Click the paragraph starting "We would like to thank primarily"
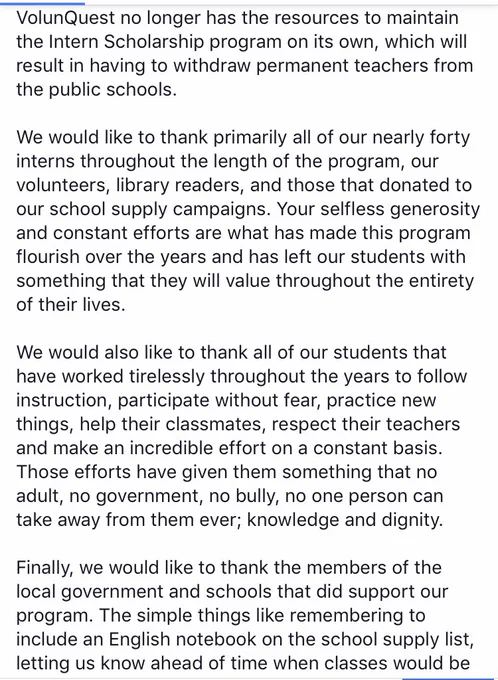This screenshot has width=498, height=680. tap(248, 221)
